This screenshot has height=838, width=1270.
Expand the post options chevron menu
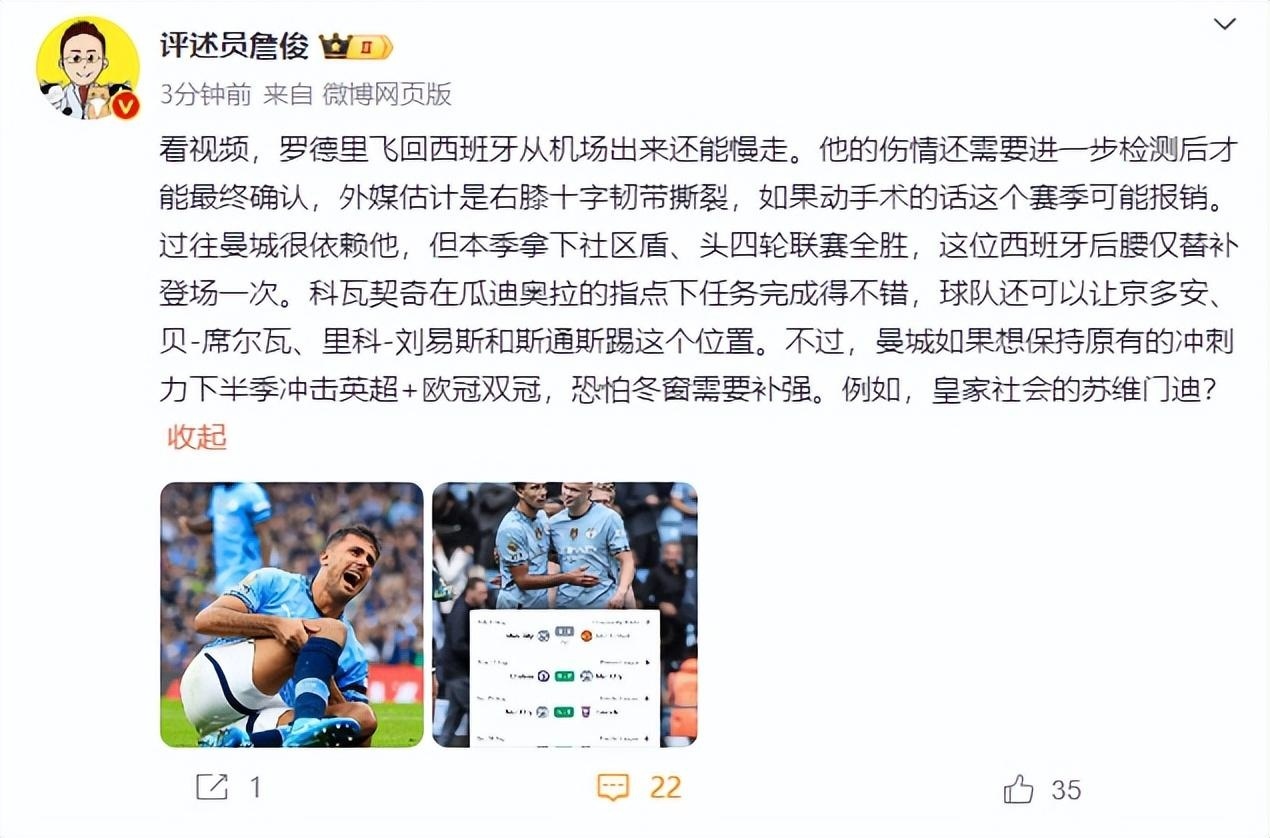point(1225,24)
